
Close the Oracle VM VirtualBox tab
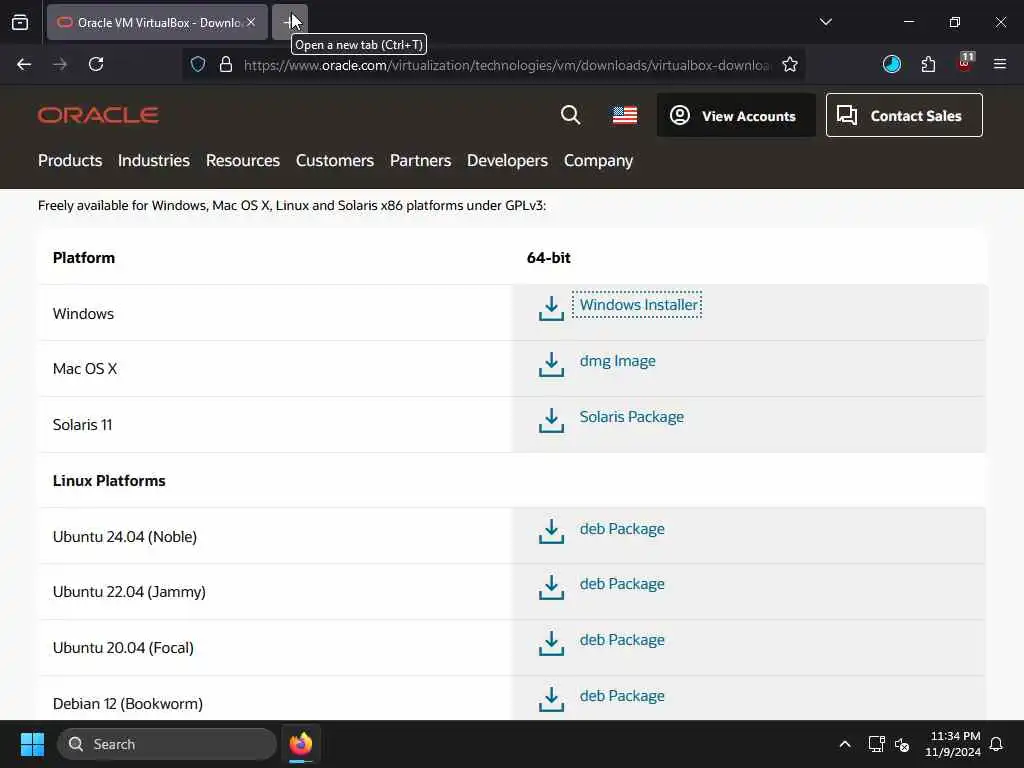tap(251, 22)
